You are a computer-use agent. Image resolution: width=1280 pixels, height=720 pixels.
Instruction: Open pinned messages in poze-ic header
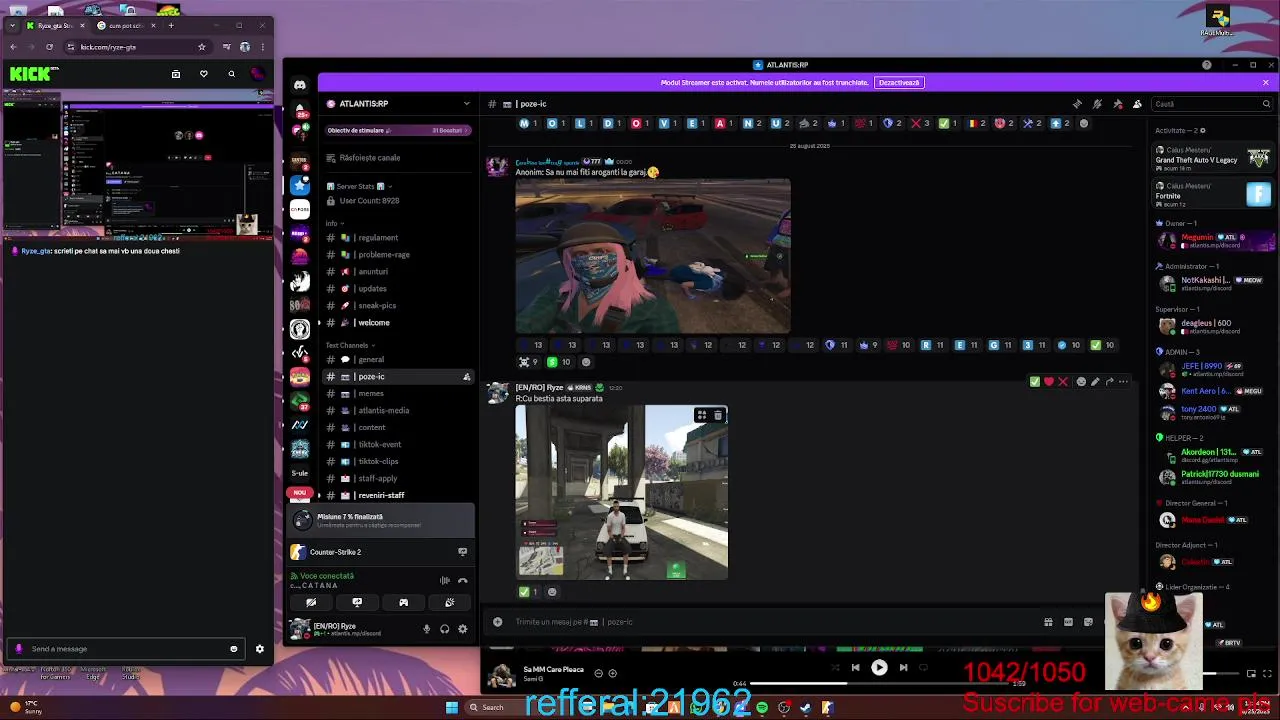(1117, 104)
